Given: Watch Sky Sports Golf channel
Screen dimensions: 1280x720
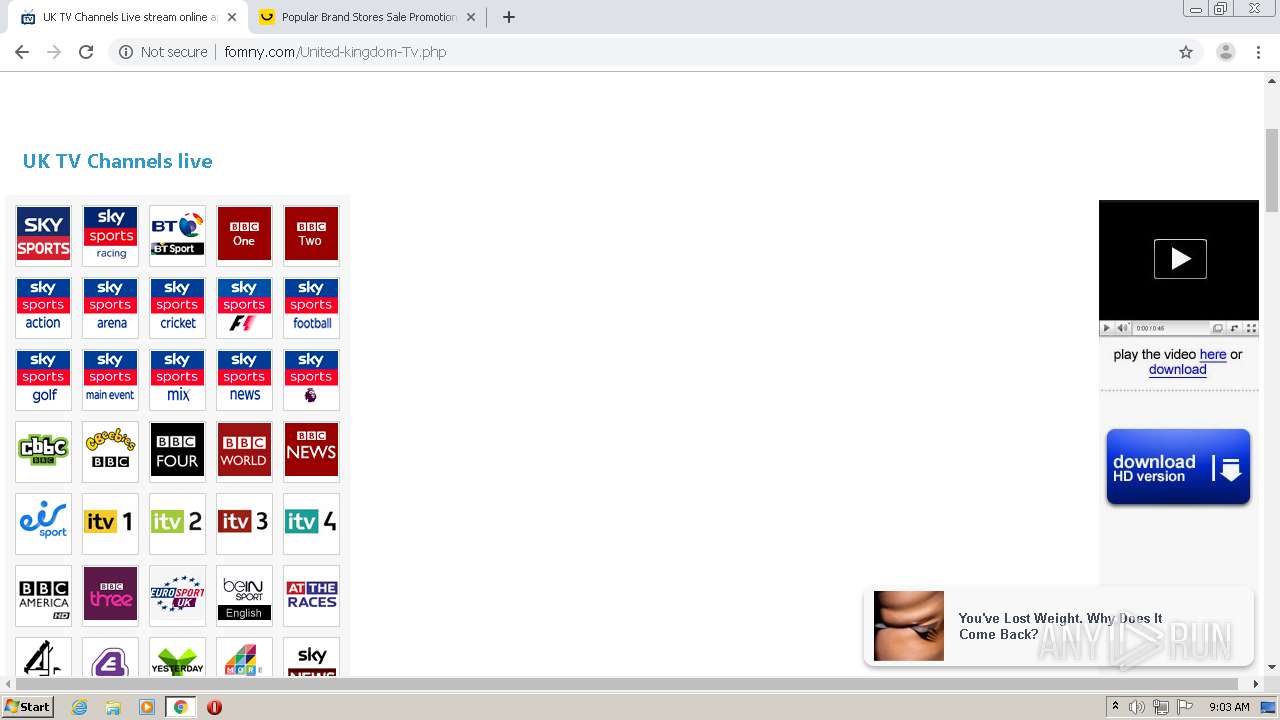Looking at the screenshot, I should pos(43,380).
